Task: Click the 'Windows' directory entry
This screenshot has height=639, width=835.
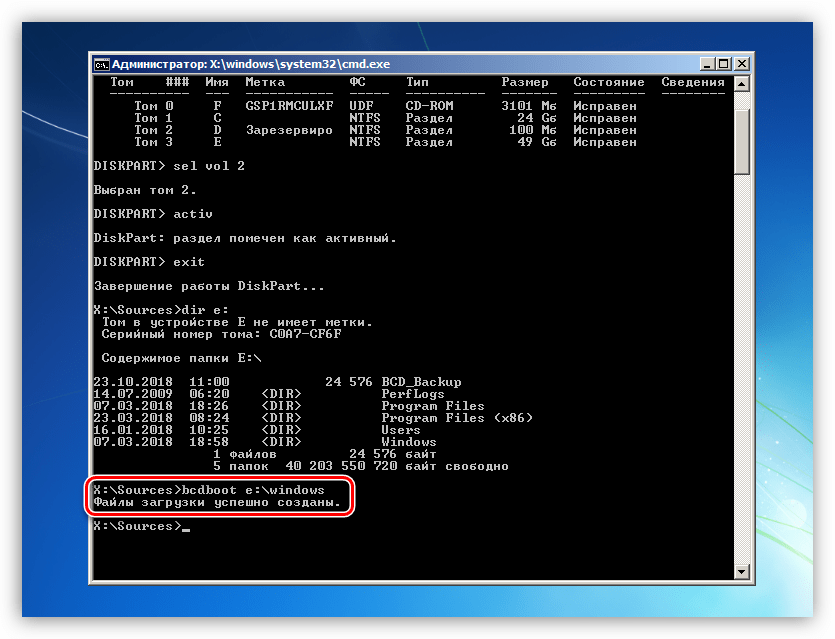Action: point(408,442)
